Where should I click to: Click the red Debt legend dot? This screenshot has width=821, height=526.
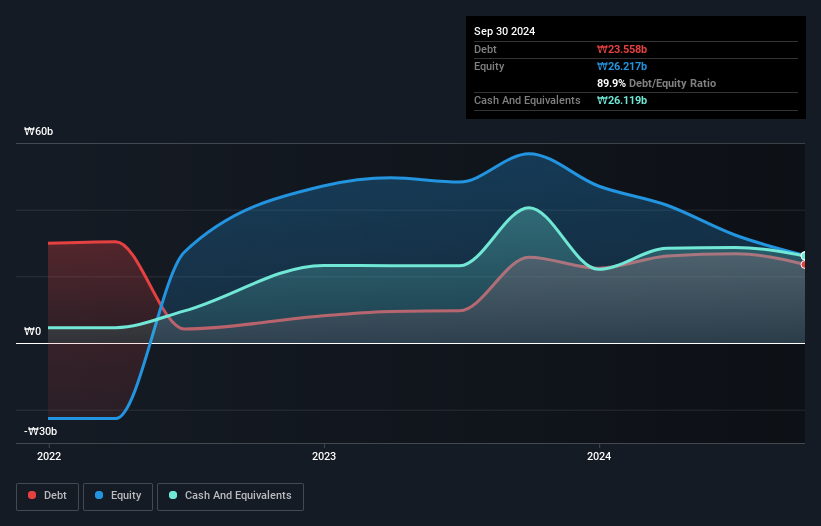(x=32, y=495)
